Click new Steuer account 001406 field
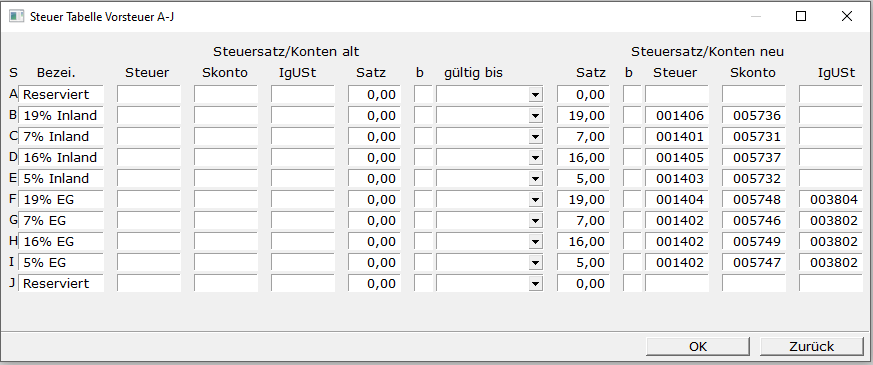 (676, 116)
